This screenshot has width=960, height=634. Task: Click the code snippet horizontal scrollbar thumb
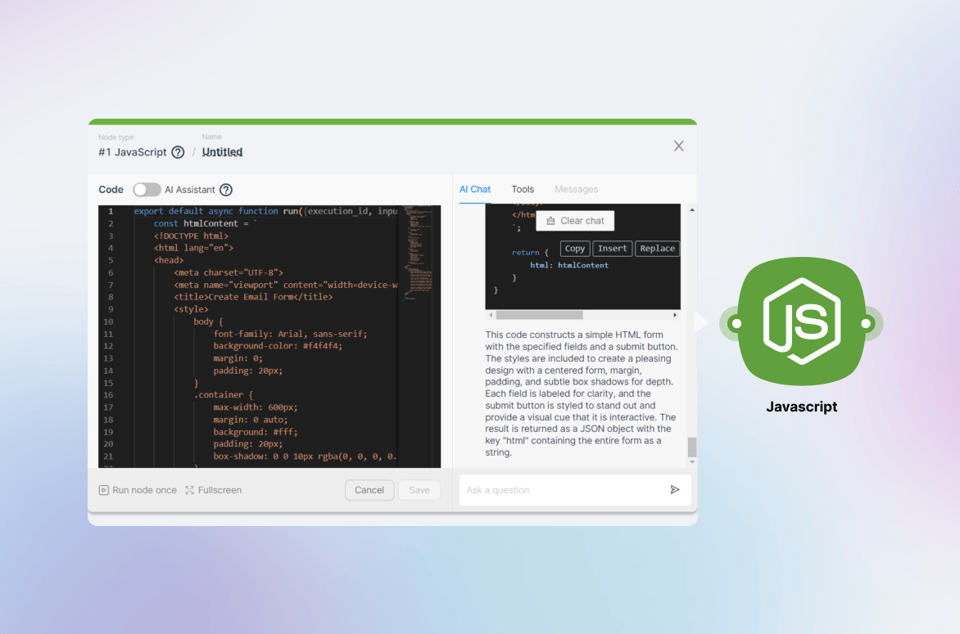tap(539, 315)
